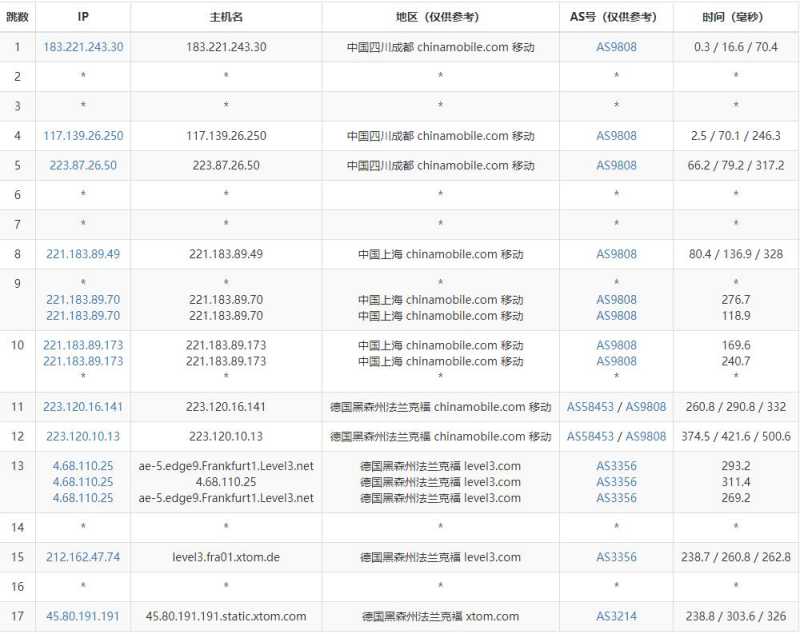Select IP 212.162.47.74 at hop 15
The height and width of the screenshot is (634, 800).
(x=83, y=556)
